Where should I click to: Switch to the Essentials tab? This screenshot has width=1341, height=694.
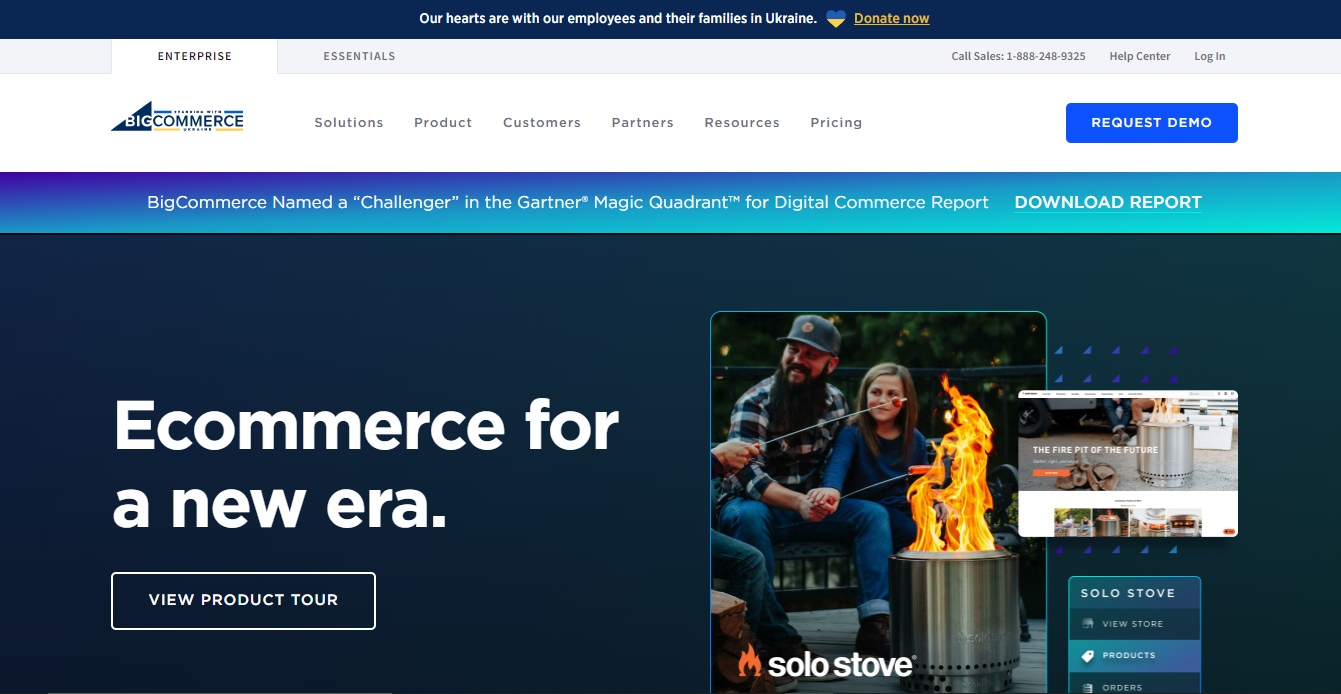(x=359, y=56)
